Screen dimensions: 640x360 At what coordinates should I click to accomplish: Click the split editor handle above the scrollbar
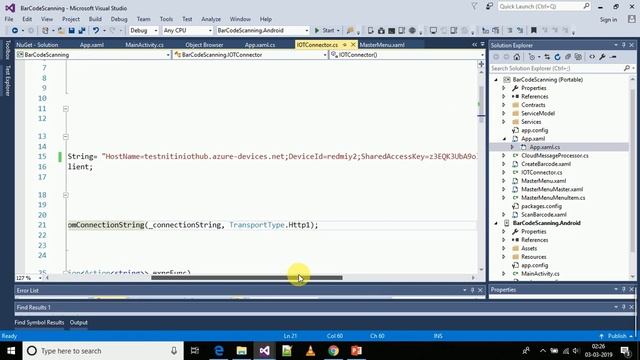click(481, 64)
